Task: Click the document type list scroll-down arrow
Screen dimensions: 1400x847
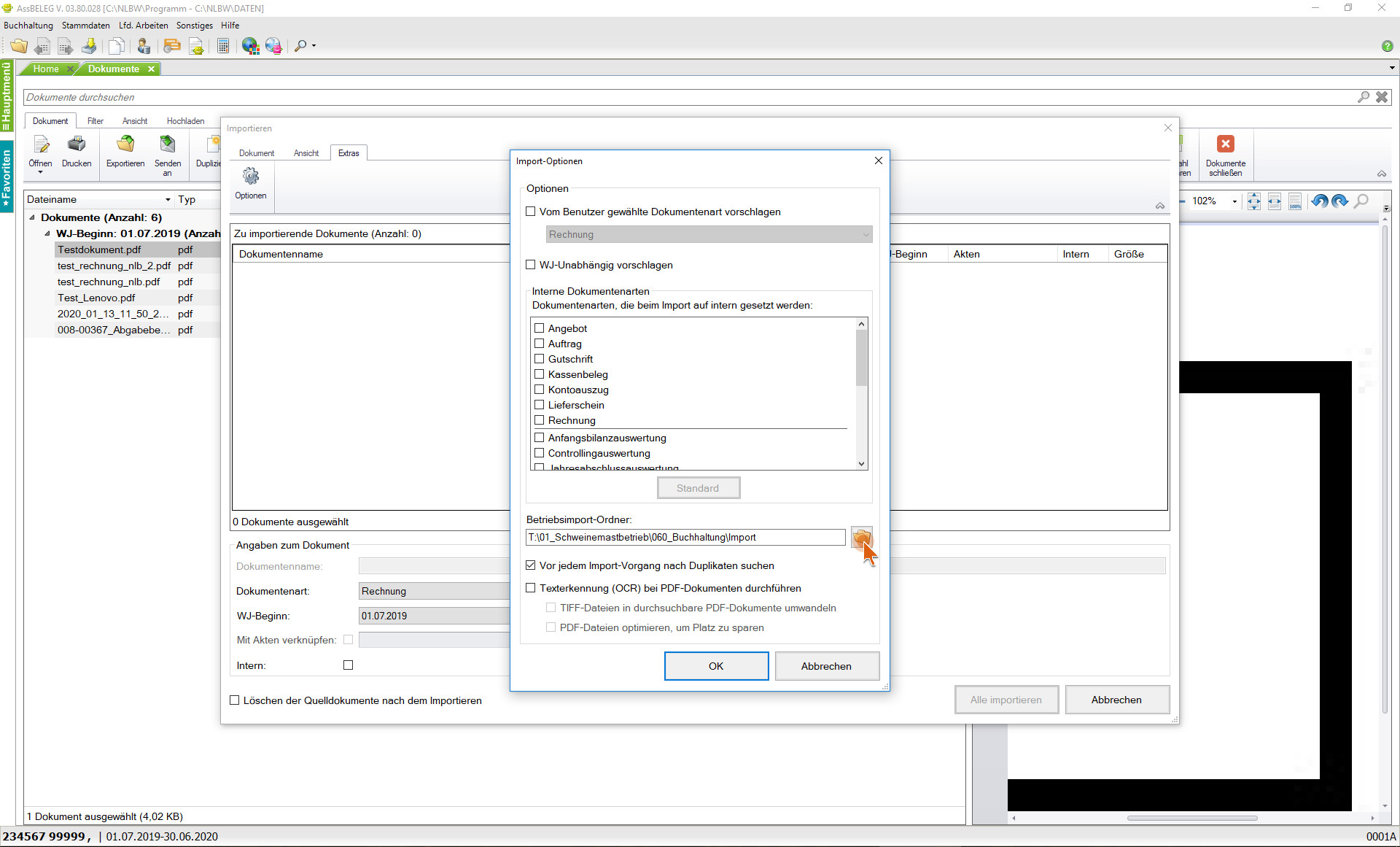Action: point(861,464)
